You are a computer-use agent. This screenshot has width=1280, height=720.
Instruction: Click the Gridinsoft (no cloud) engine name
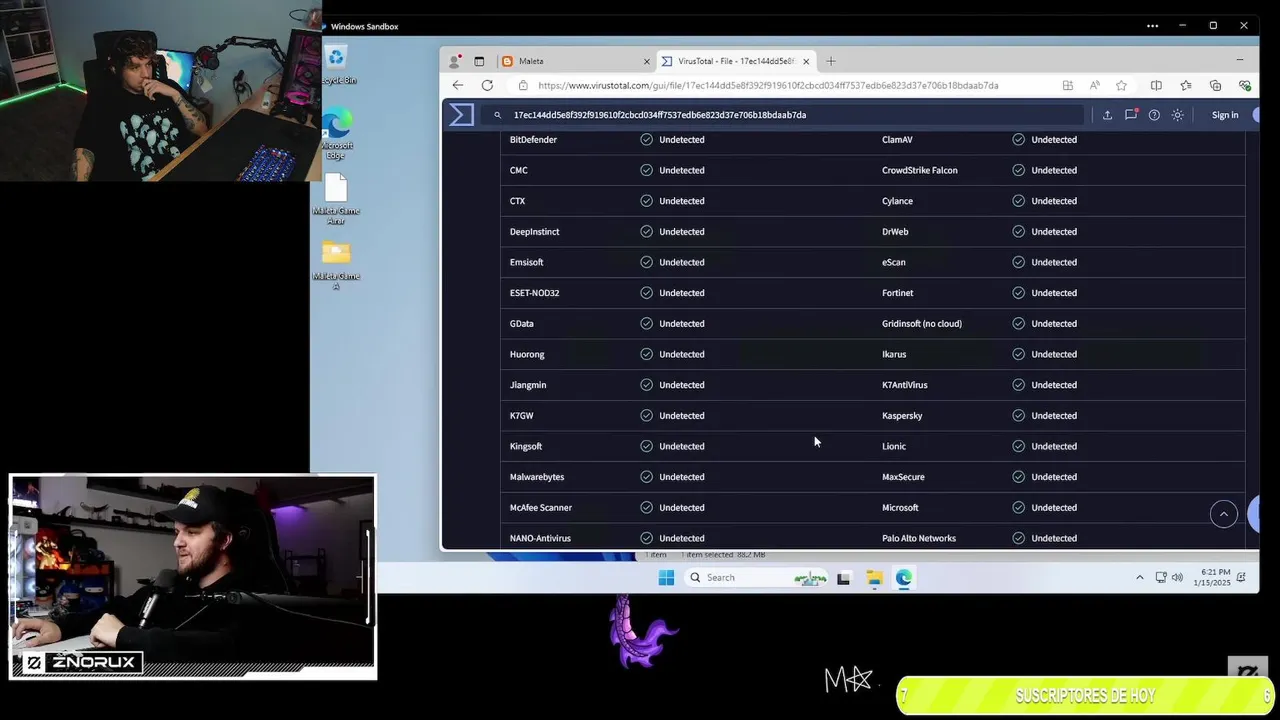pos(922,324)
